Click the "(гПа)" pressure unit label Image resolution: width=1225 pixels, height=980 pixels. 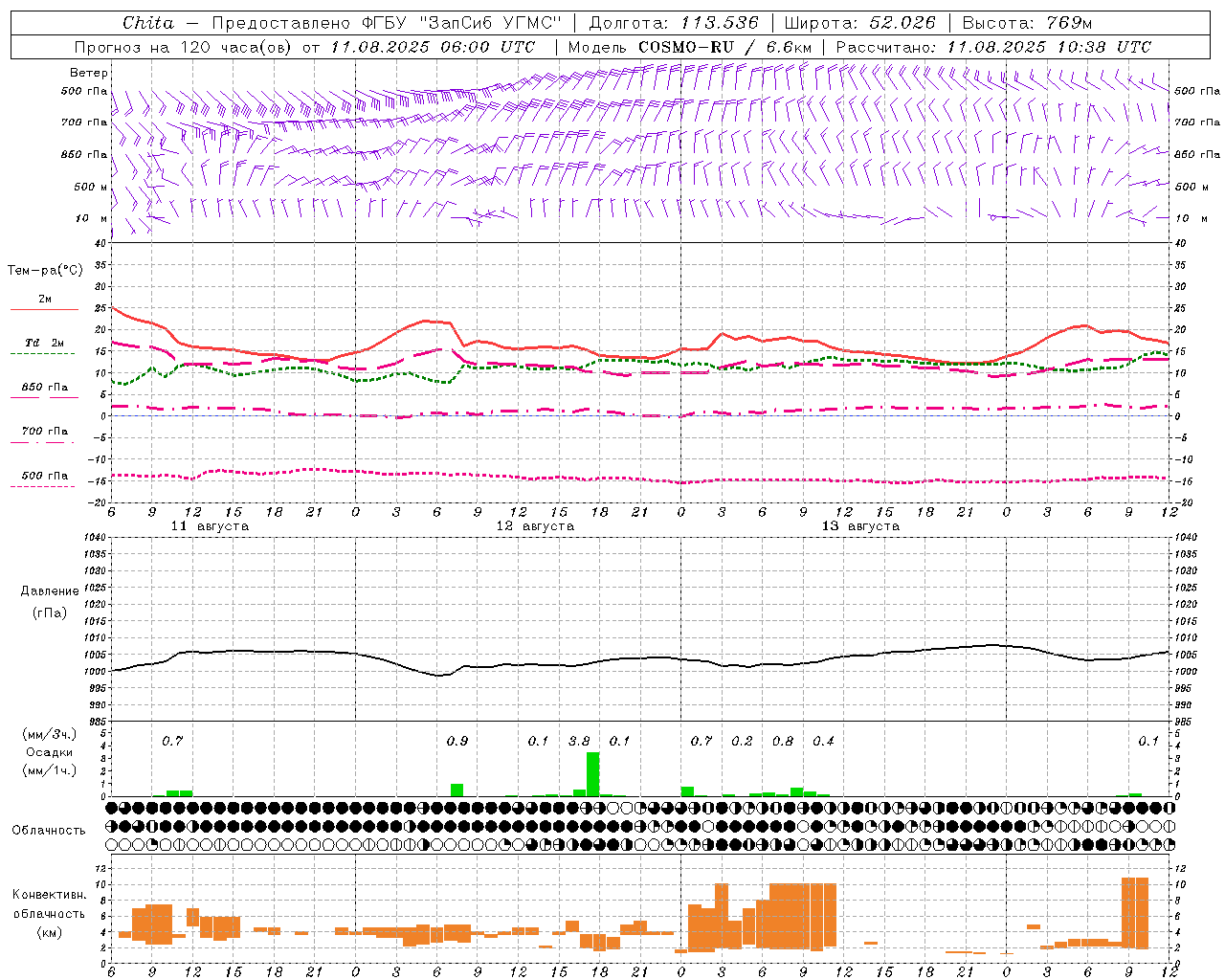(x=50, y=612)
